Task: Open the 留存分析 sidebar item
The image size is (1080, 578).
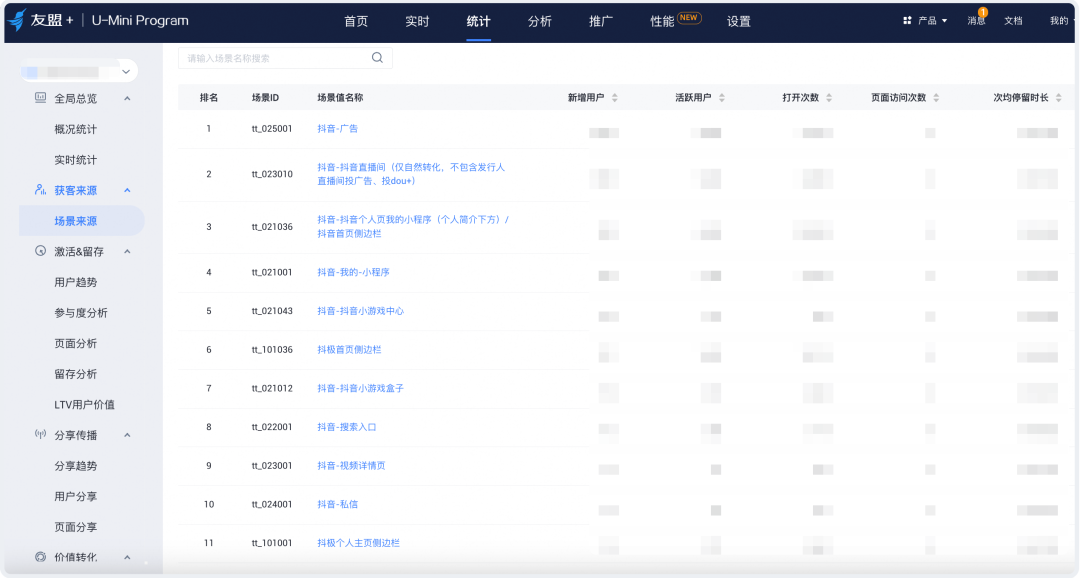Action: point(76,374)
